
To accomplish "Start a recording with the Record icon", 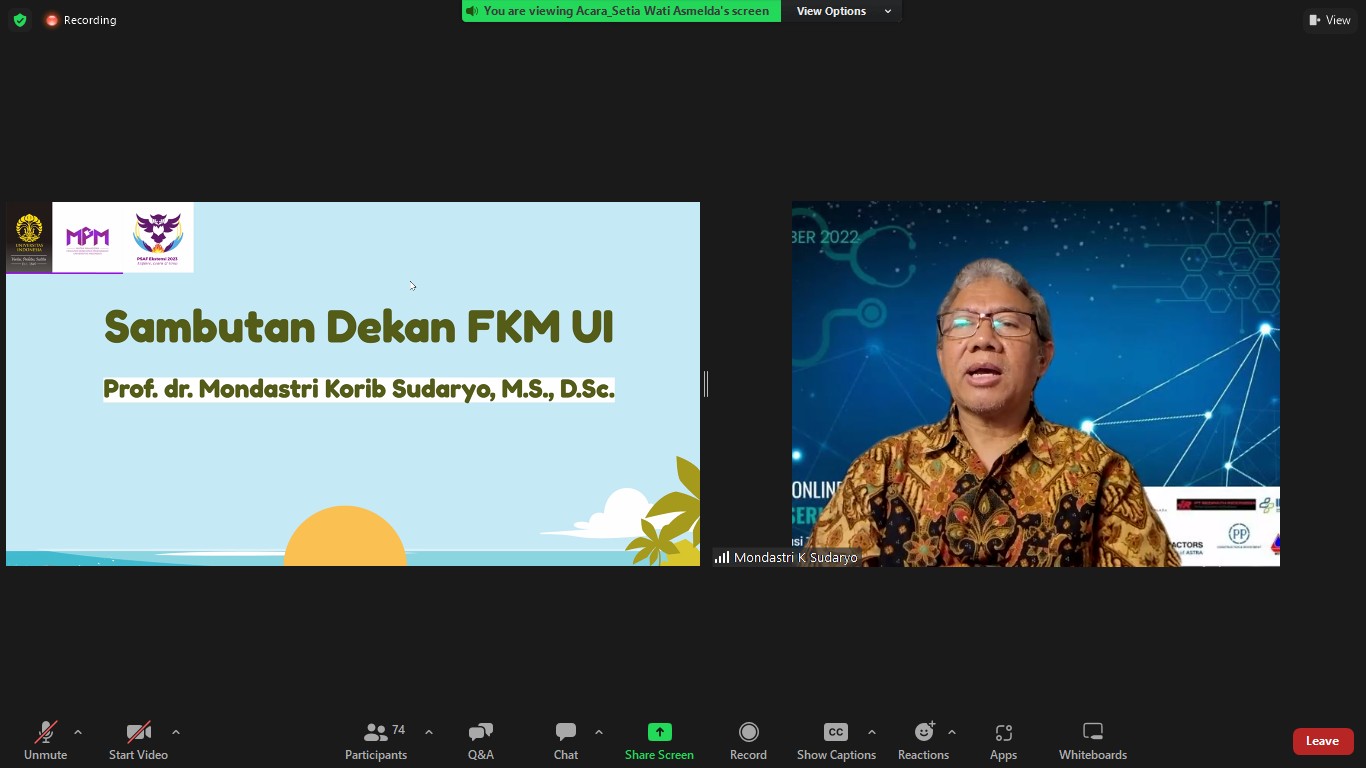I will [747, 740].
